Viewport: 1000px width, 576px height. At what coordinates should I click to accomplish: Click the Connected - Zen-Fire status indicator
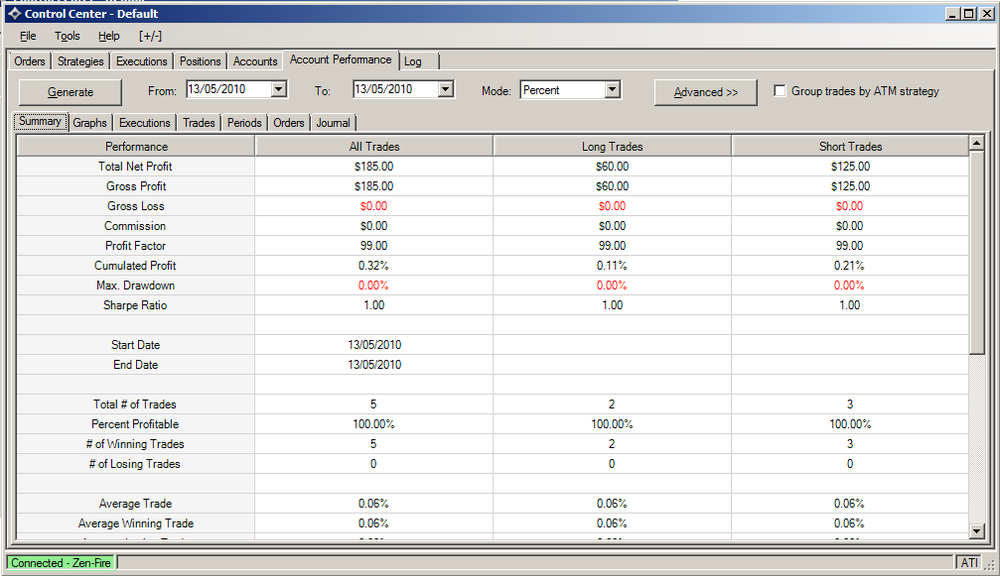coord(61,563)
